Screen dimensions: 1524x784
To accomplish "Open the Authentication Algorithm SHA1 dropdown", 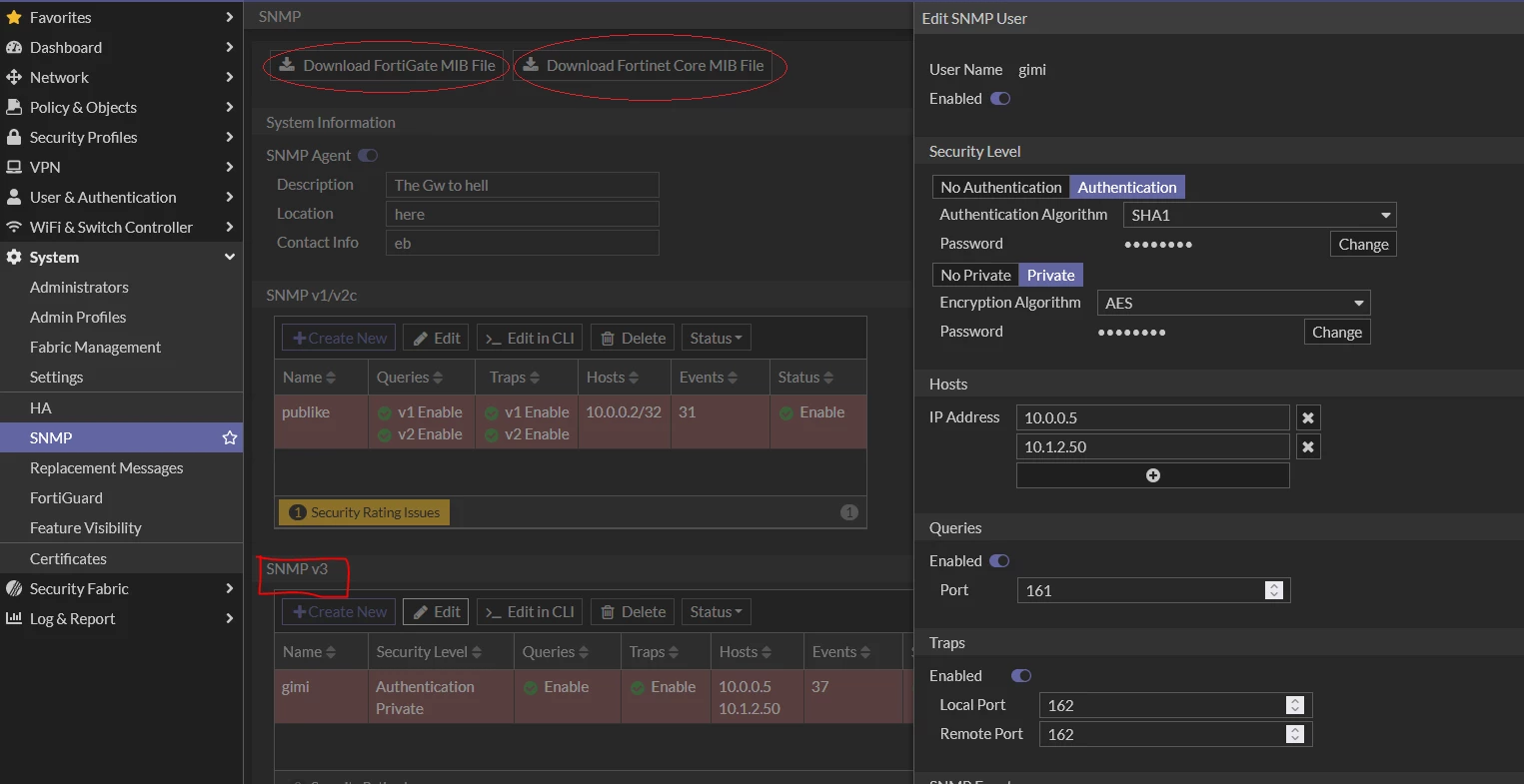I will point(1259,215).
